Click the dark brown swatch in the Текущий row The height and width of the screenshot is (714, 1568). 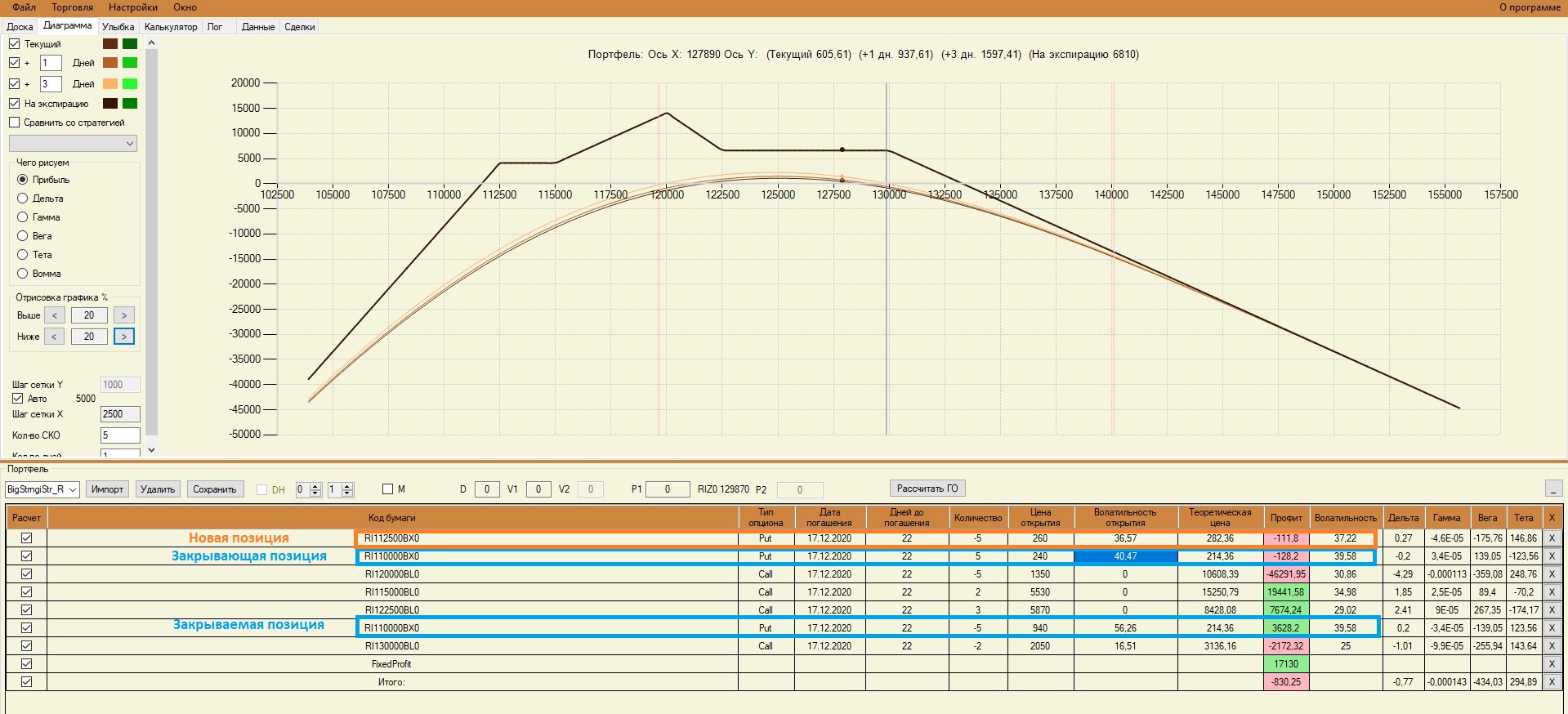pyautogui.click(x=110, y=44)
